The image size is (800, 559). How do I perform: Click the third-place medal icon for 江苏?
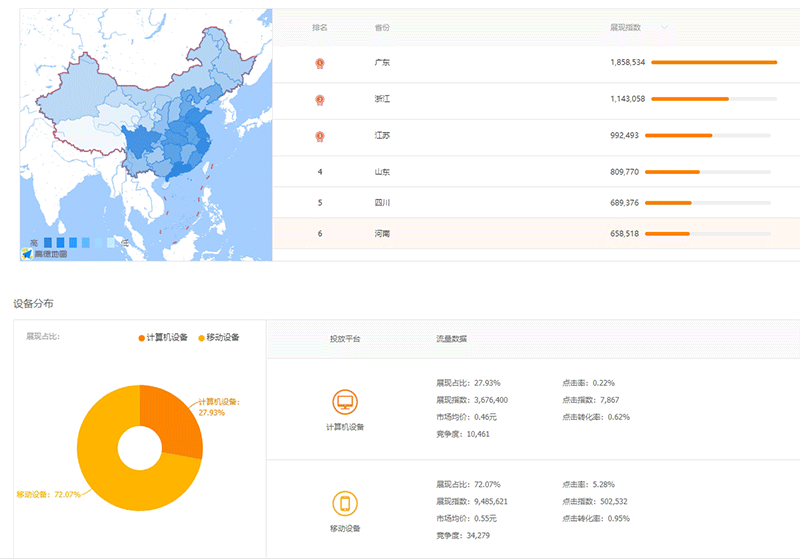click(320, 136)
